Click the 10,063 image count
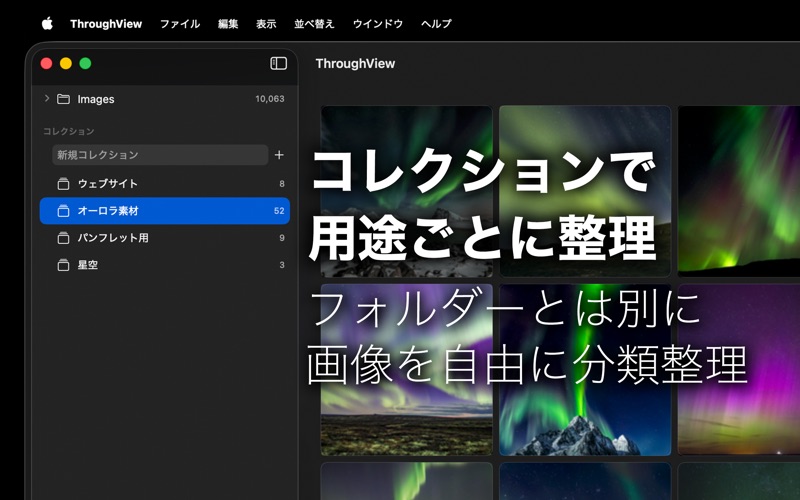The height and width of the screenshot is (500, 800). click(x=270, y=99)
